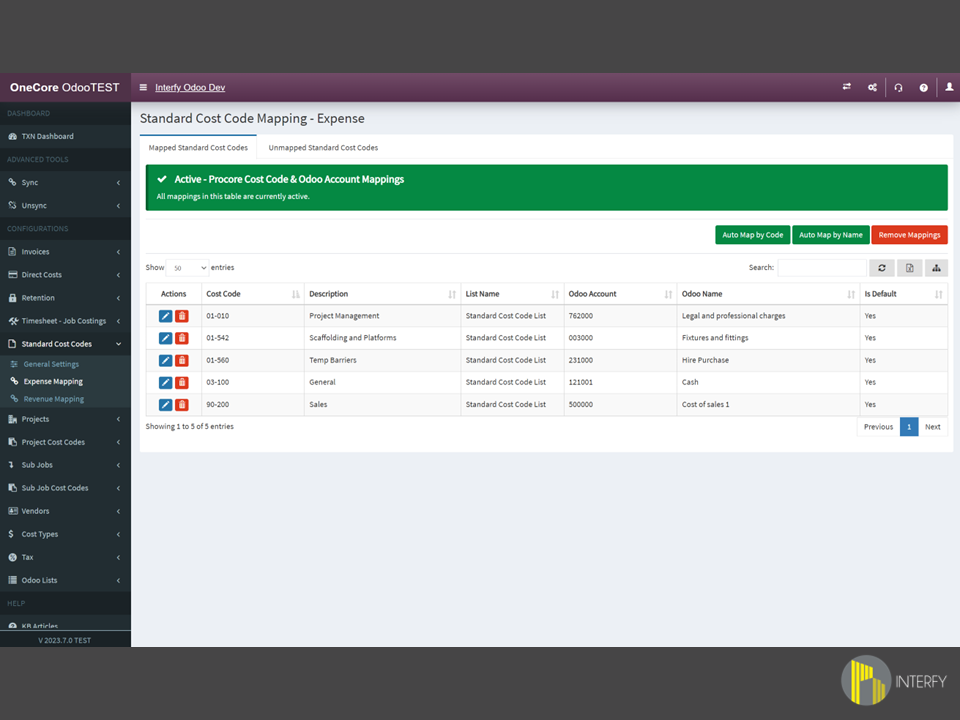Screen dimensions: 960x720
Task: Switch to Unmapped Standard Cost Codes tab
Action: pos(323,148)
